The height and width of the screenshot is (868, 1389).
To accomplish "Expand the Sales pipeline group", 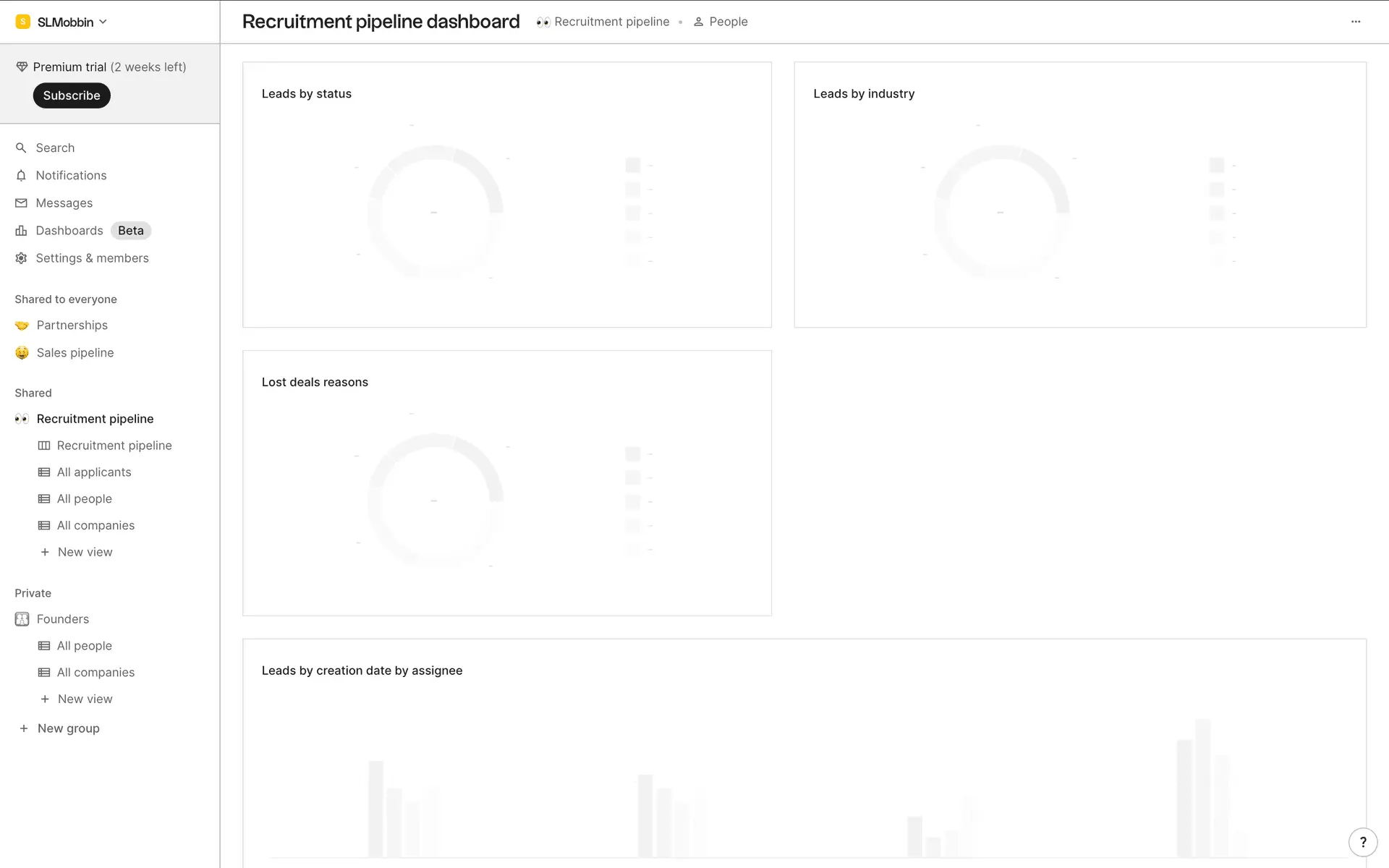I will 75,353.
